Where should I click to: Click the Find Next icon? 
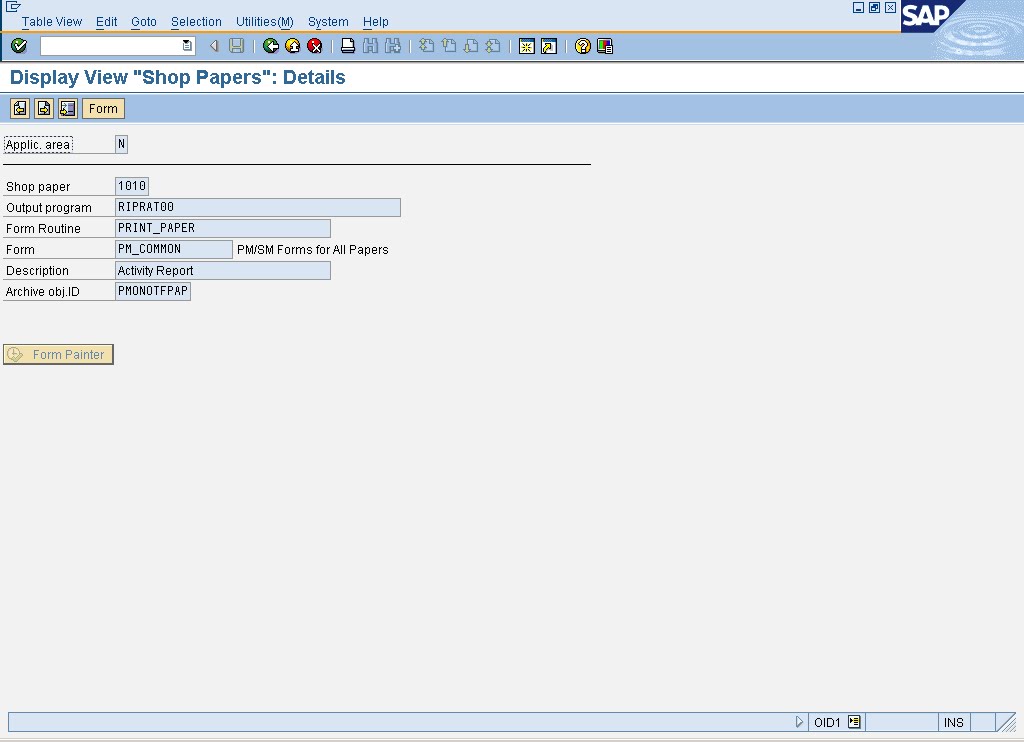click(390, 45)
